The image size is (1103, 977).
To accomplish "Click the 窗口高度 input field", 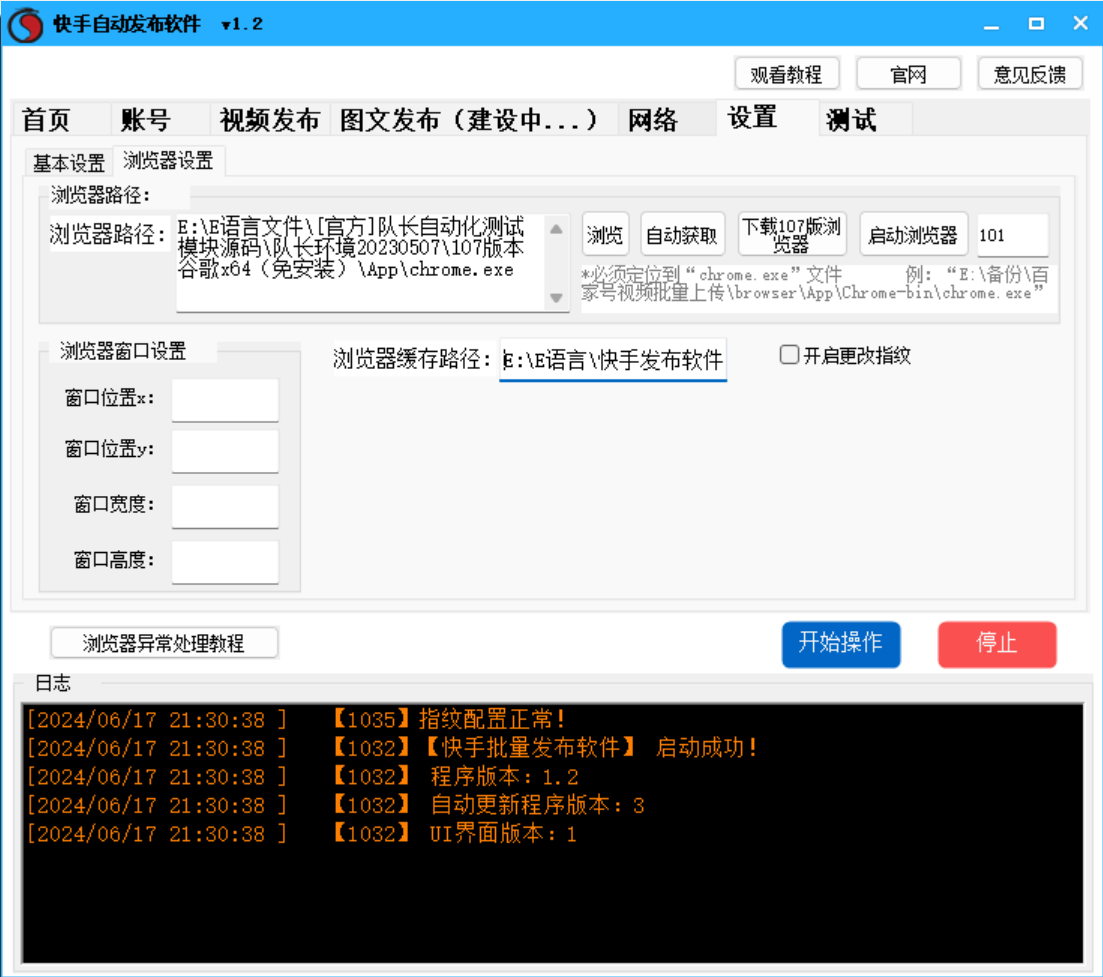I will [x=225, y=561].
